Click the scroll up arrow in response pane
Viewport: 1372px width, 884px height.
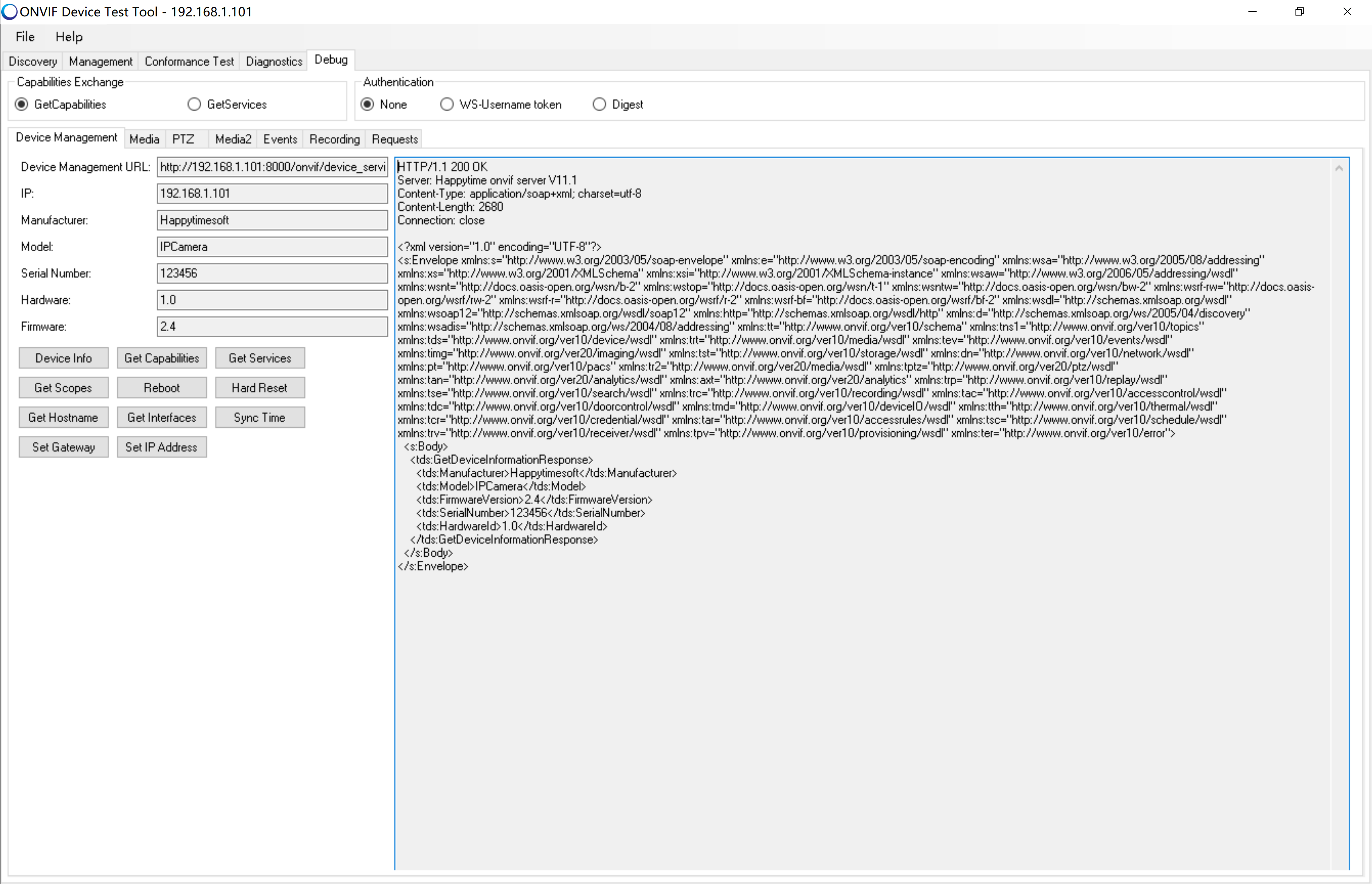[x=1339, y=168]
